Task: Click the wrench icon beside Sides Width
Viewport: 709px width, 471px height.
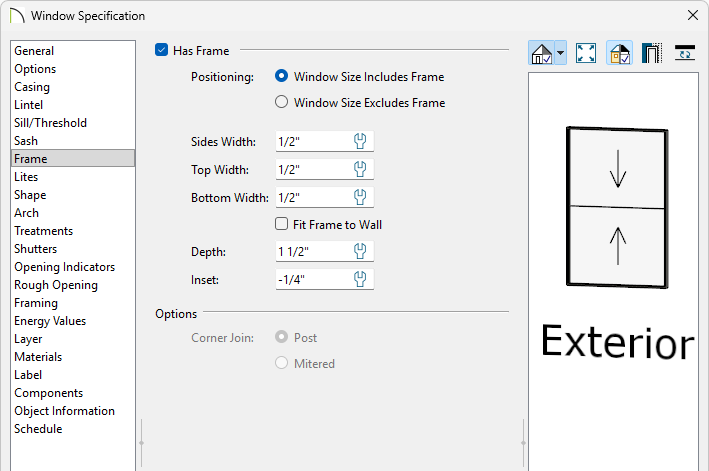Action: click(x=360, y=141)
